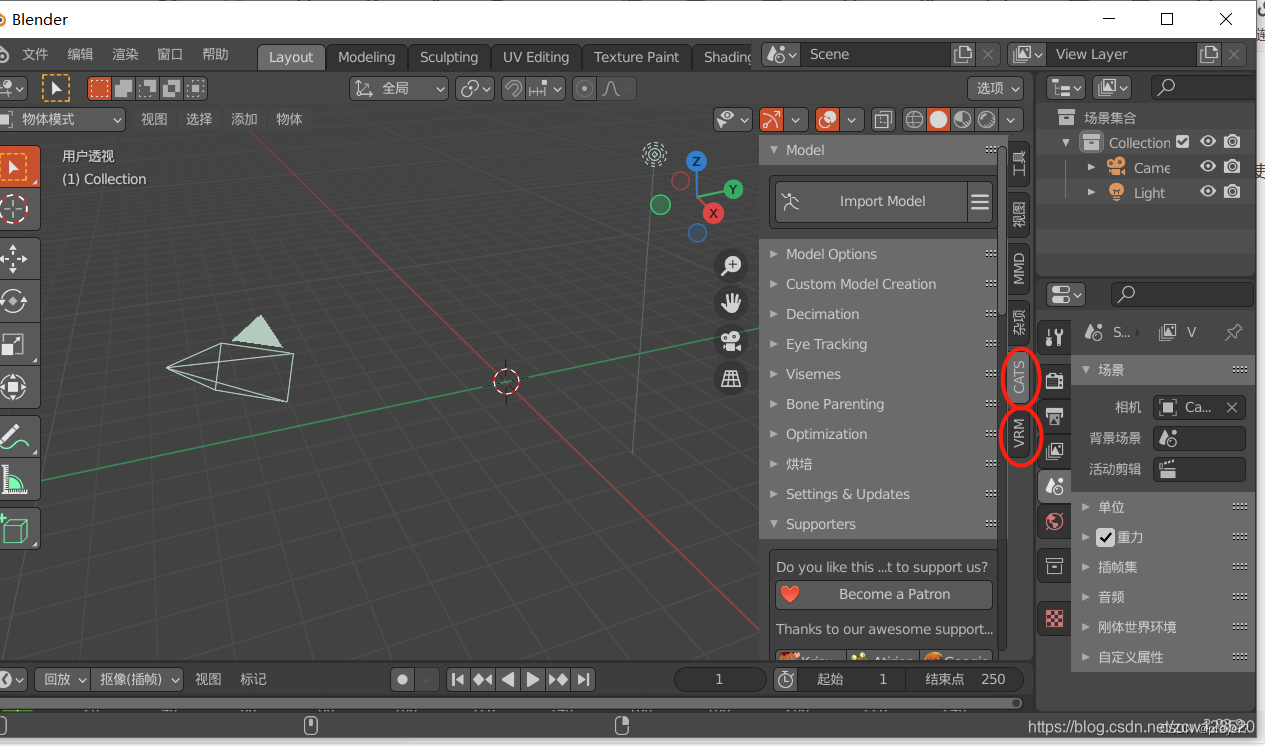Open Render properties tab icon
Viewport: 1265px width, 746px height.
[x=1054, y=381]
